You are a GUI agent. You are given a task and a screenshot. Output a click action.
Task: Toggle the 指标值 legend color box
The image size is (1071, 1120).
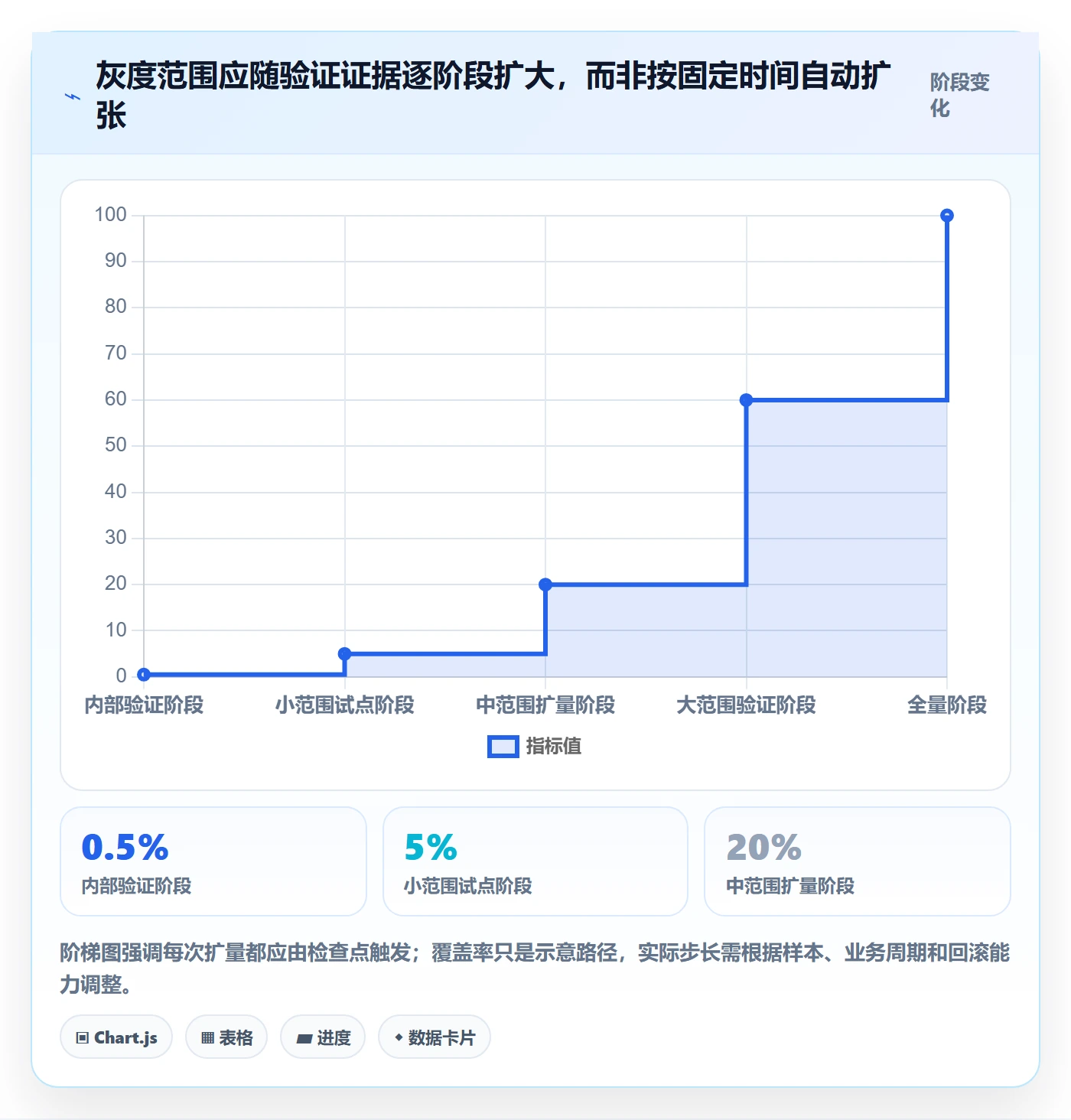tap(503, 747)
